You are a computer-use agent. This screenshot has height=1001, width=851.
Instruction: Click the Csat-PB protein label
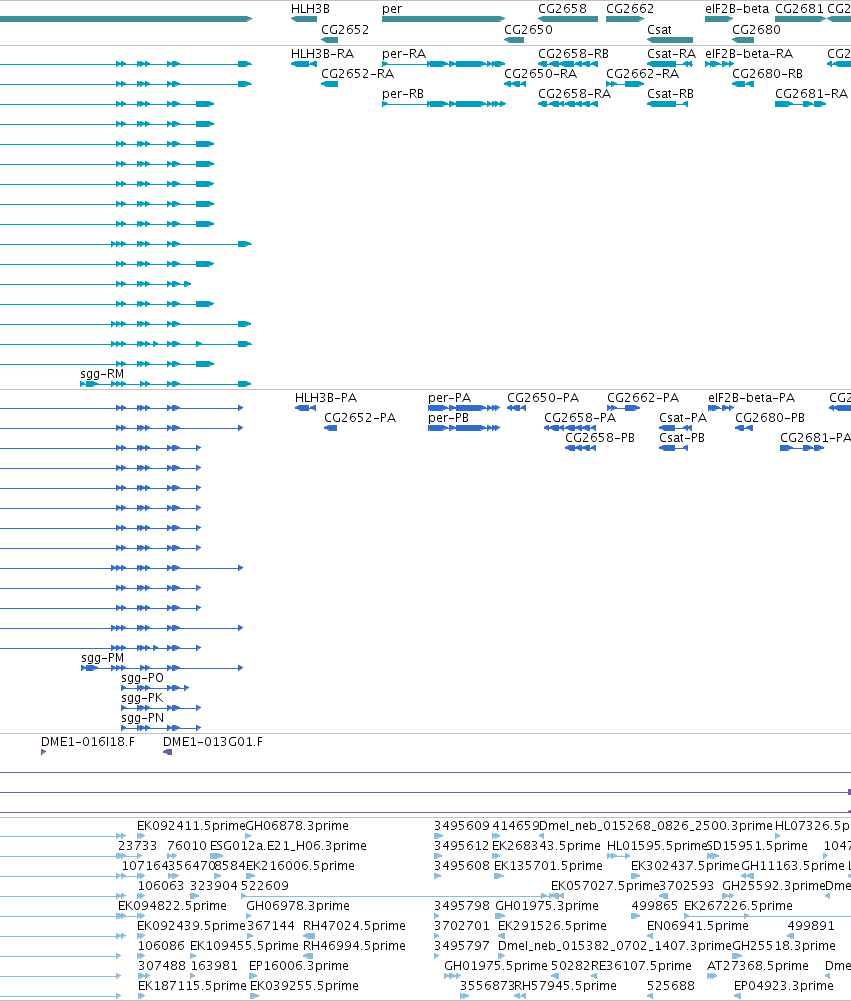[x=682, y=438]
